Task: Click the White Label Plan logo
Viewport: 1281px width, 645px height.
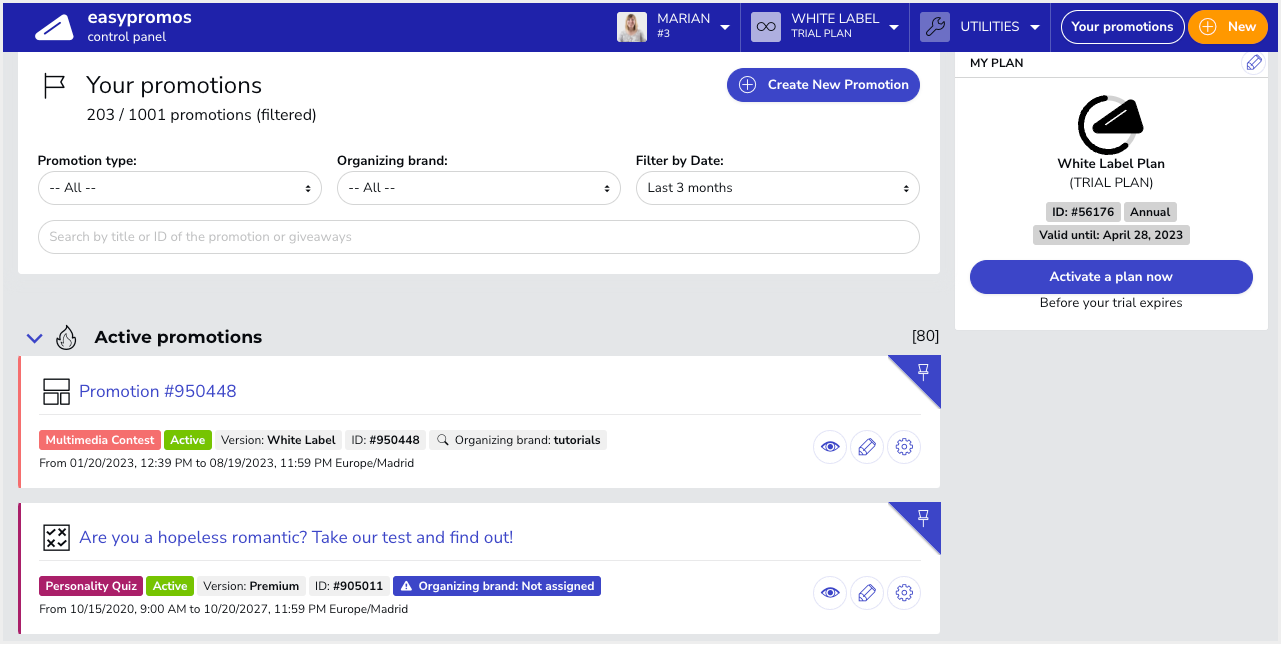Action: coord(1111,124)
